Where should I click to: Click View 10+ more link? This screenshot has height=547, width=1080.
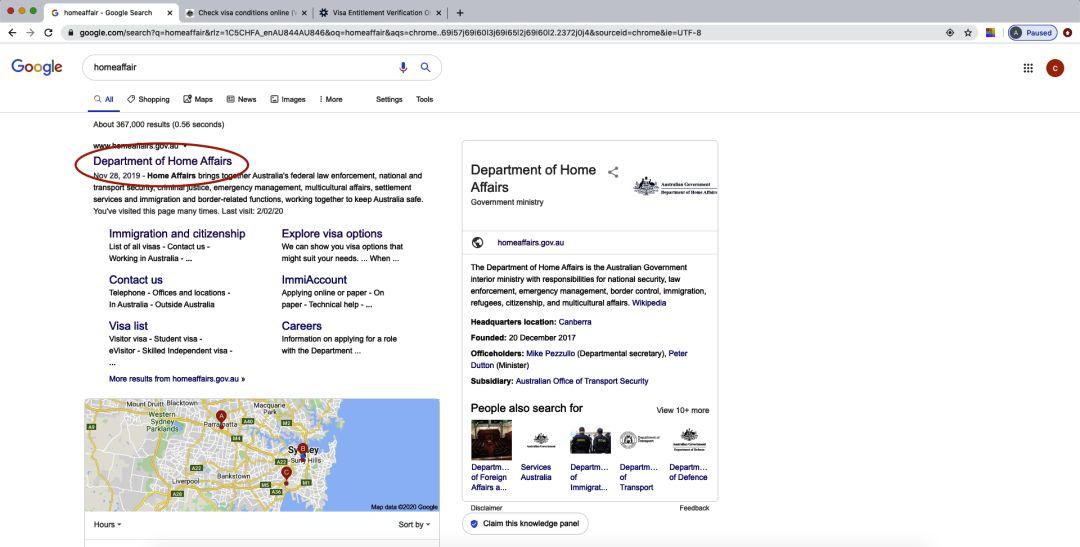point(683,410)
